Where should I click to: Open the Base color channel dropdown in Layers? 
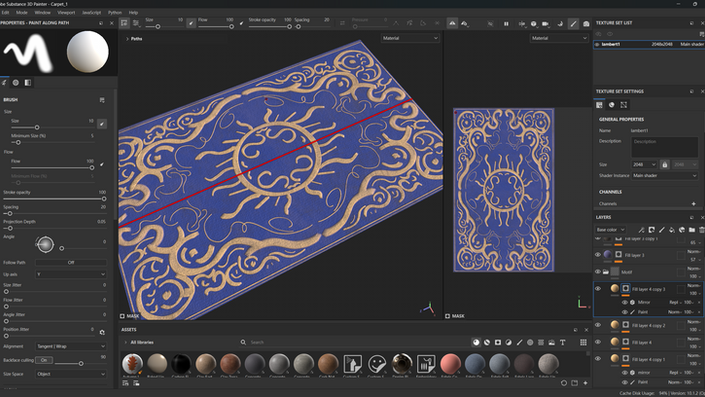[x=610, y=230]
